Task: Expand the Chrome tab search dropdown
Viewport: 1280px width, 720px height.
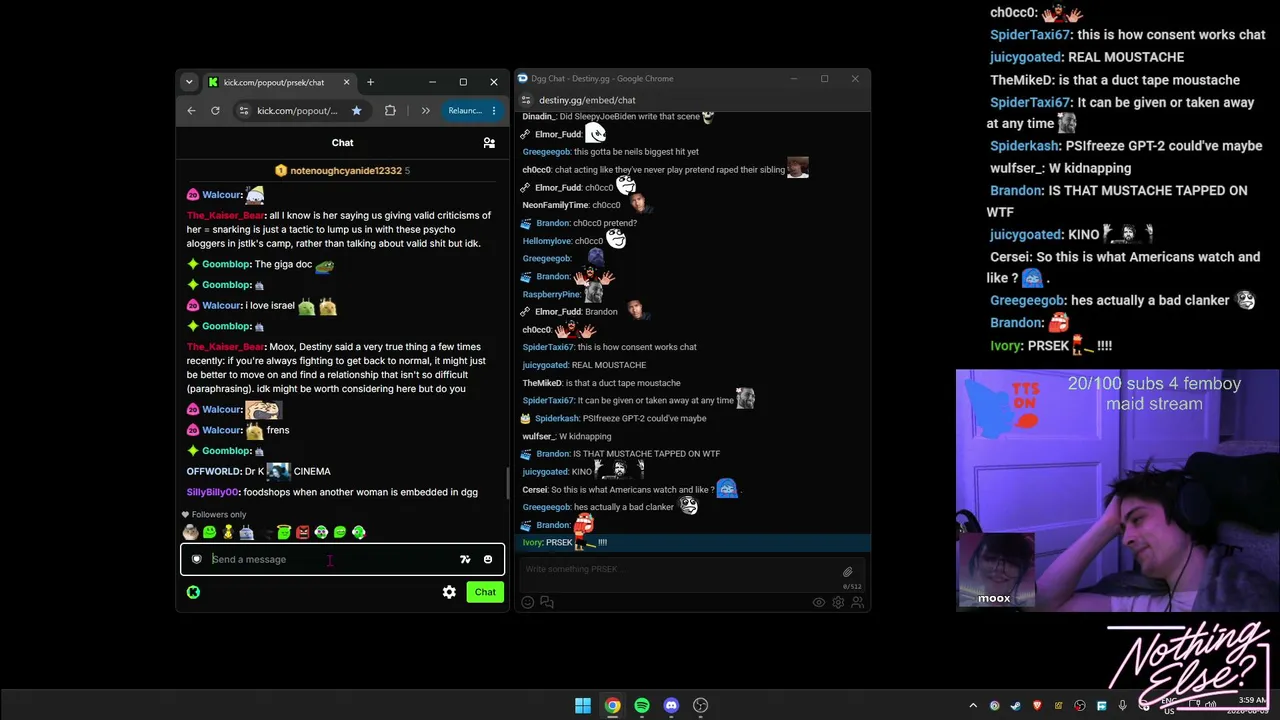Action: coord(189,82)
